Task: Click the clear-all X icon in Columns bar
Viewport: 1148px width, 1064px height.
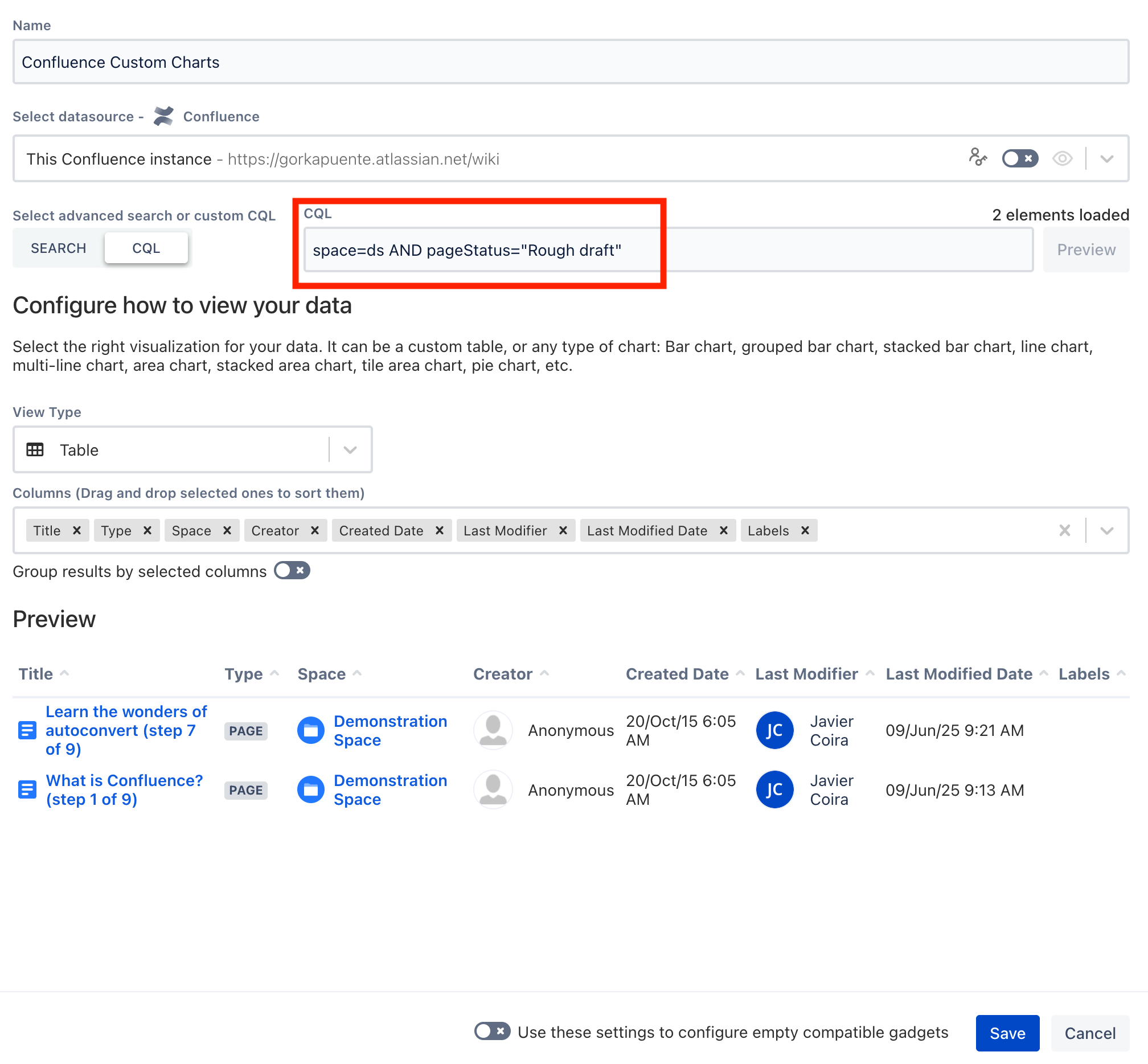Action: pos(1064,530)
